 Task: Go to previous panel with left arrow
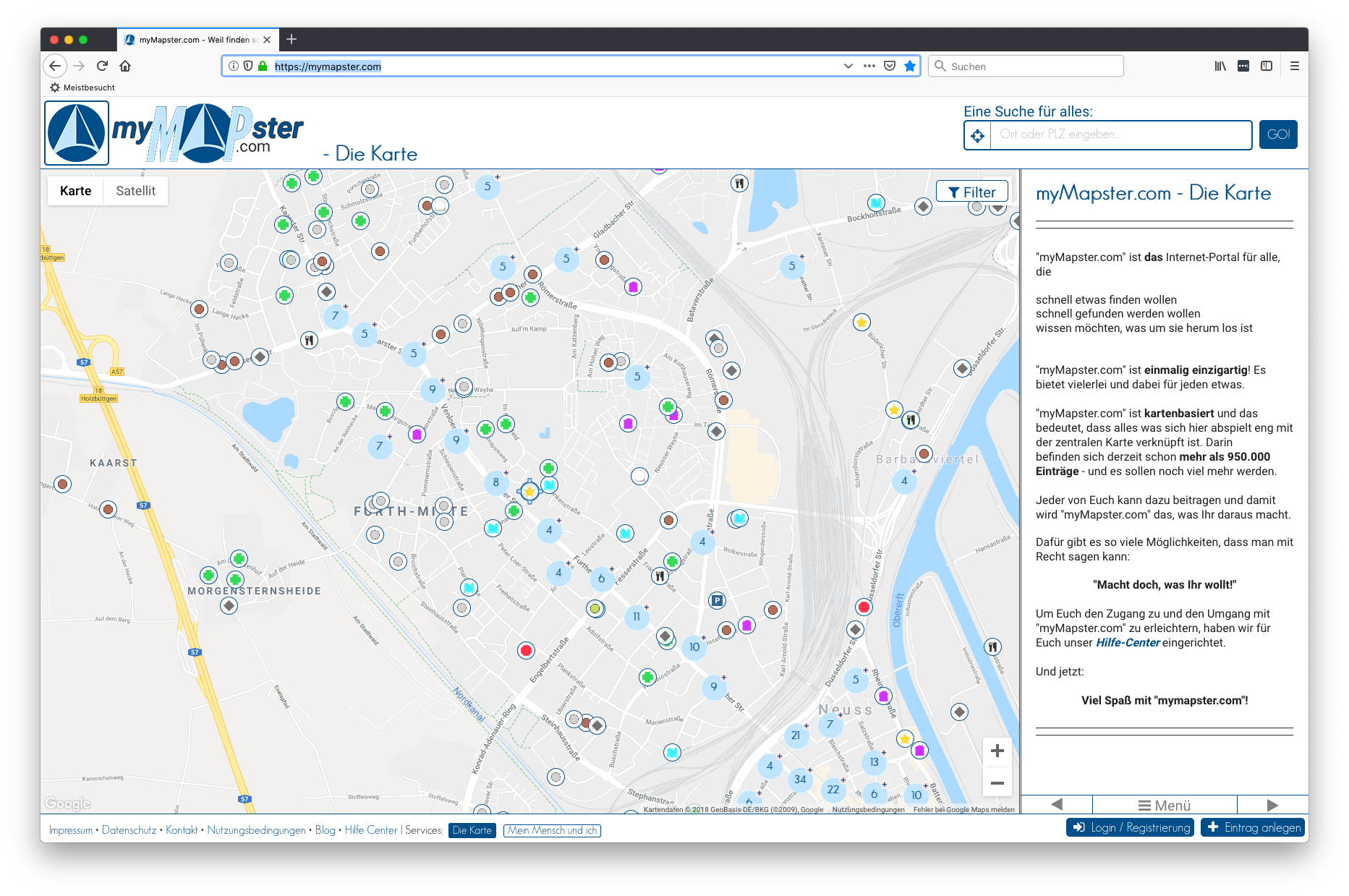[x=1057, y=805]
